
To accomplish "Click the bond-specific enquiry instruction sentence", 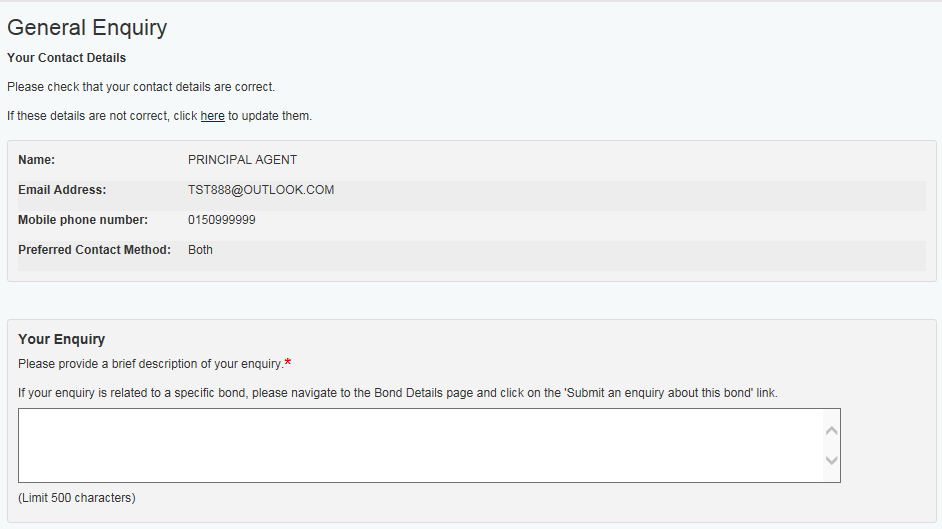I will (397, 393).
